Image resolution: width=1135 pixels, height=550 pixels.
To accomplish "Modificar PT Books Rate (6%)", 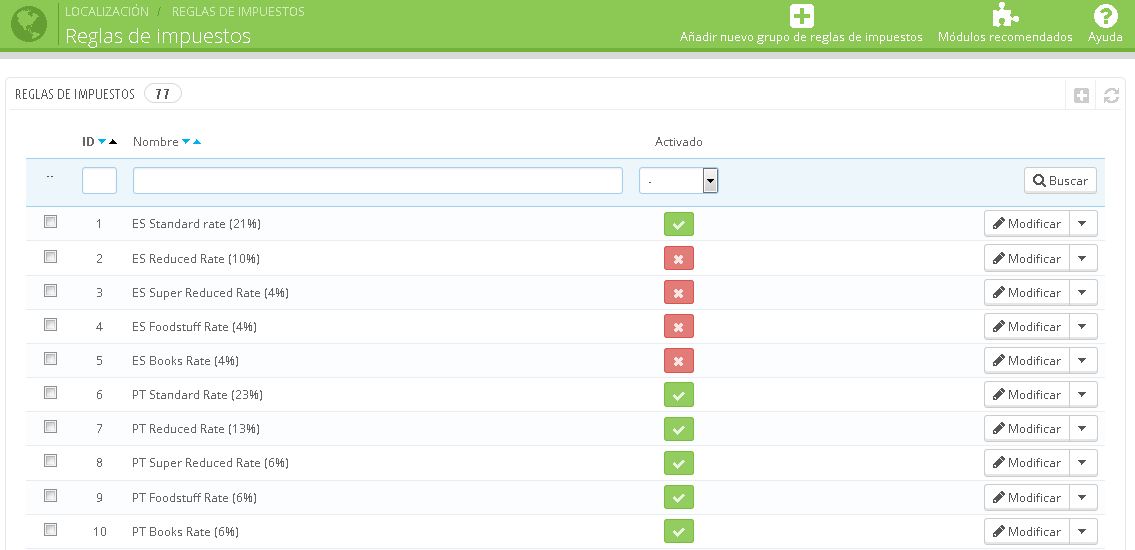I will tap(1026, 531).
